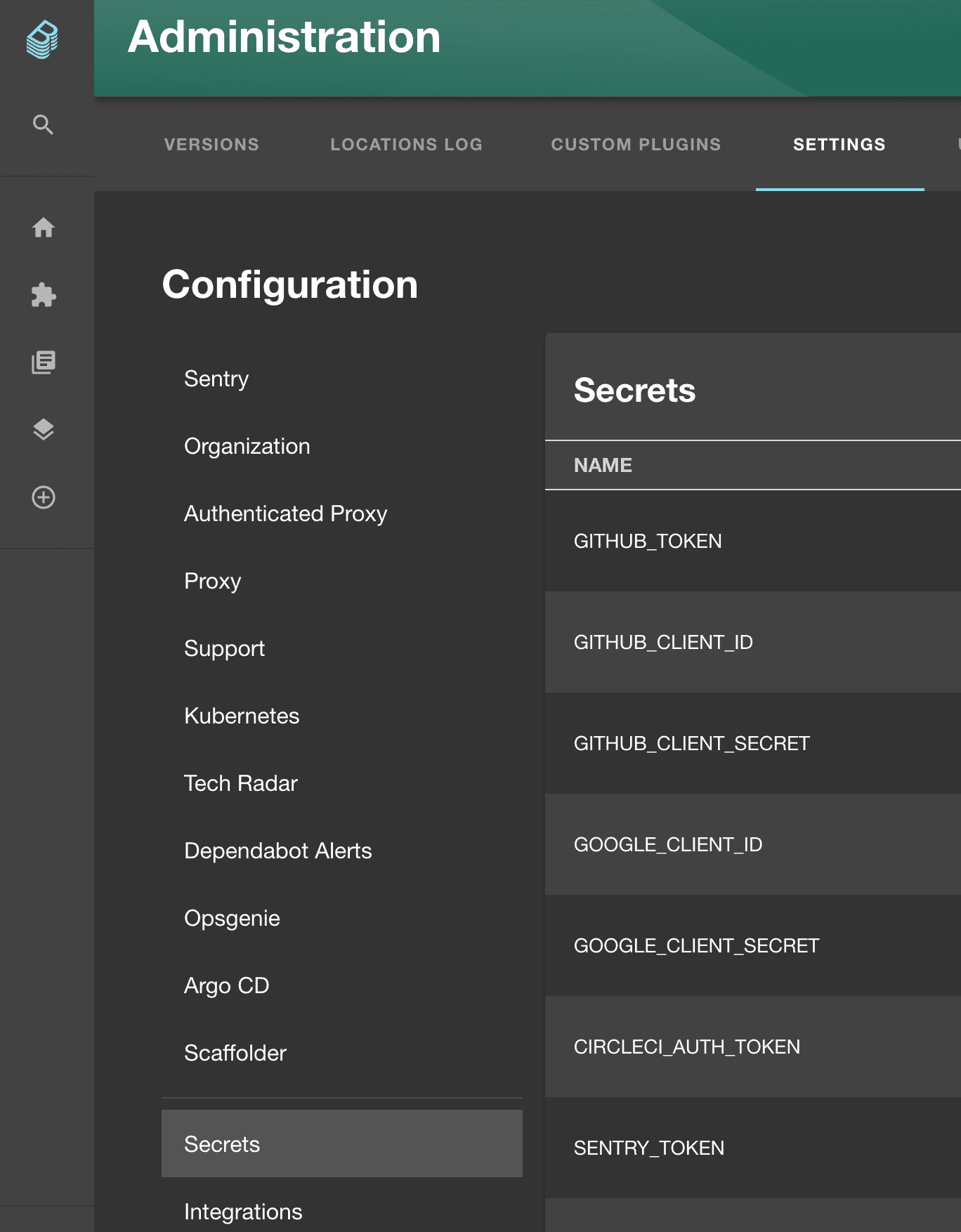The height and width of the screenshot is (1232, 961).
Task: Select the Settings tab
Action: (x=839, y=145)
